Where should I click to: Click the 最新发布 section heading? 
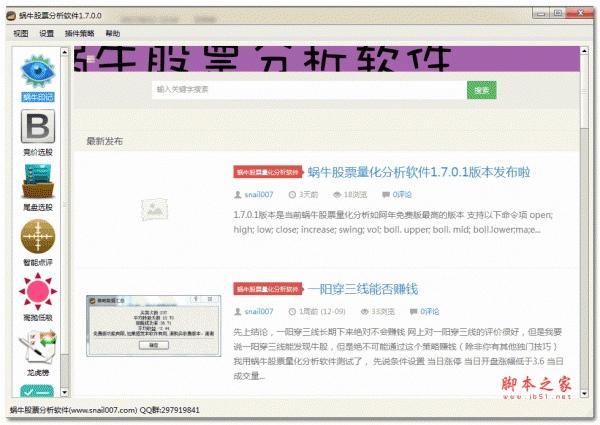click(104, 141)
